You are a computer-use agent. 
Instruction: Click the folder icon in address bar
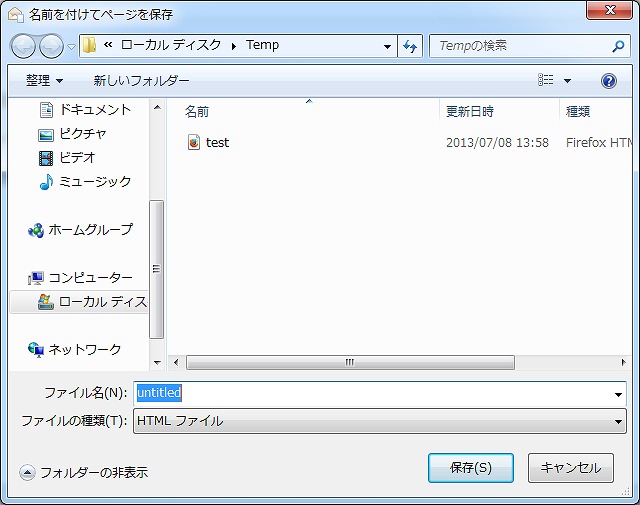[x=89, y=45]
